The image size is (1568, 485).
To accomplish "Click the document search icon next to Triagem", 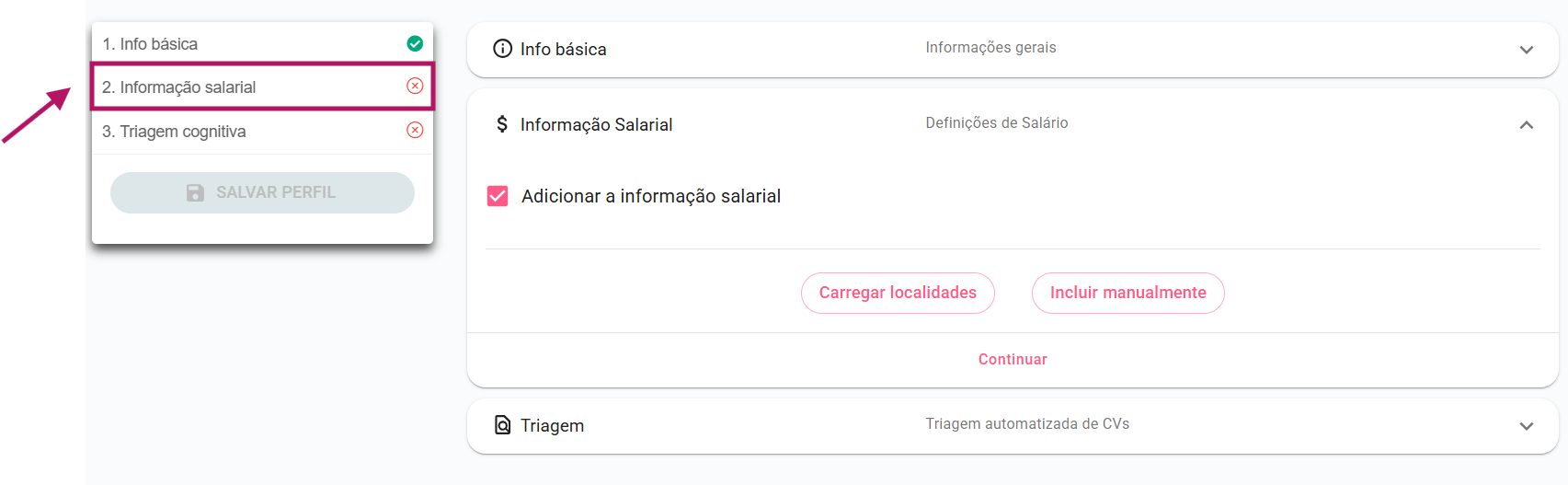I will tap(502, 424).
